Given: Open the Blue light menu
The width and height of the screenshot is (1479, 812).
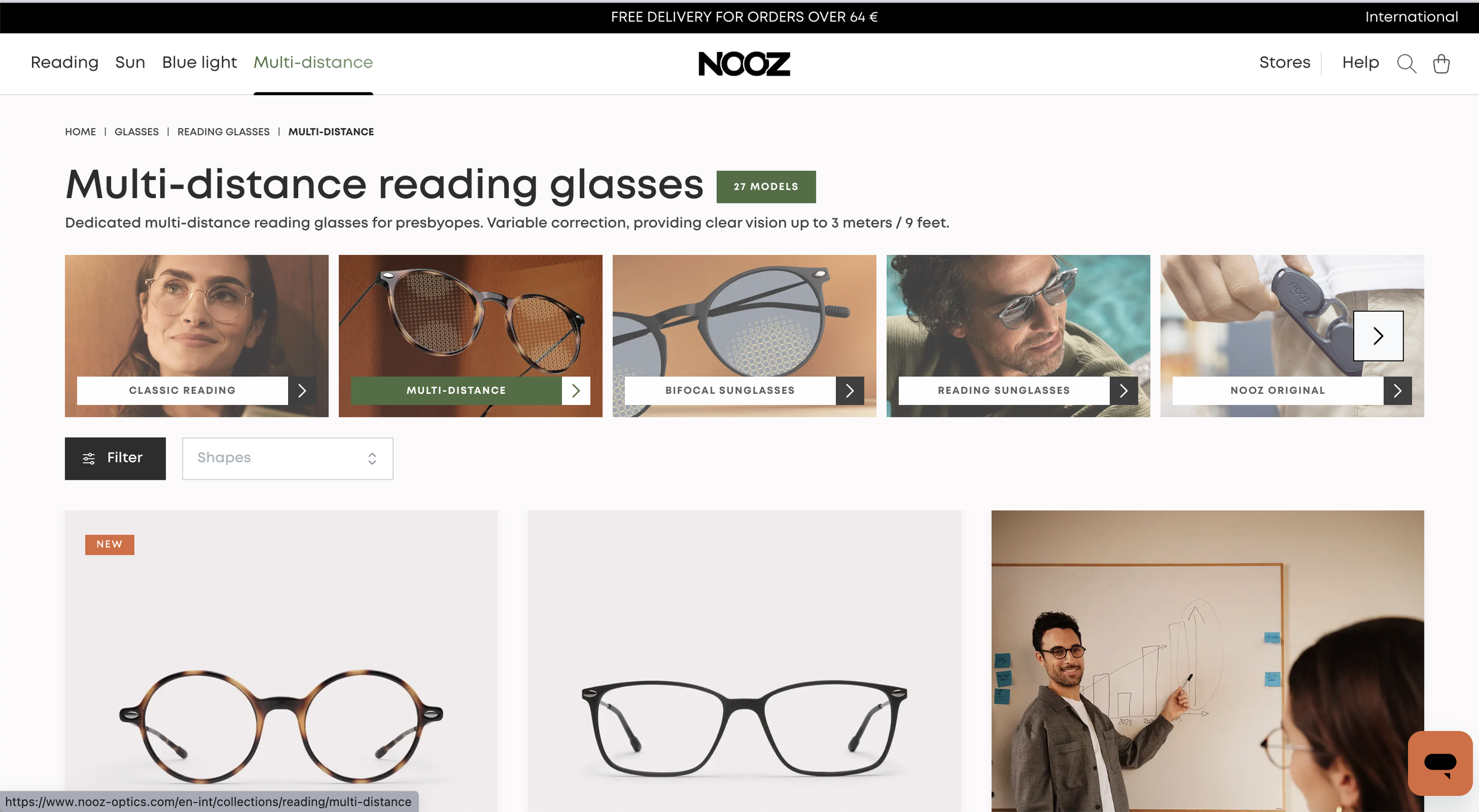Looking at the screenshot, I should click(x=199, y=63).
